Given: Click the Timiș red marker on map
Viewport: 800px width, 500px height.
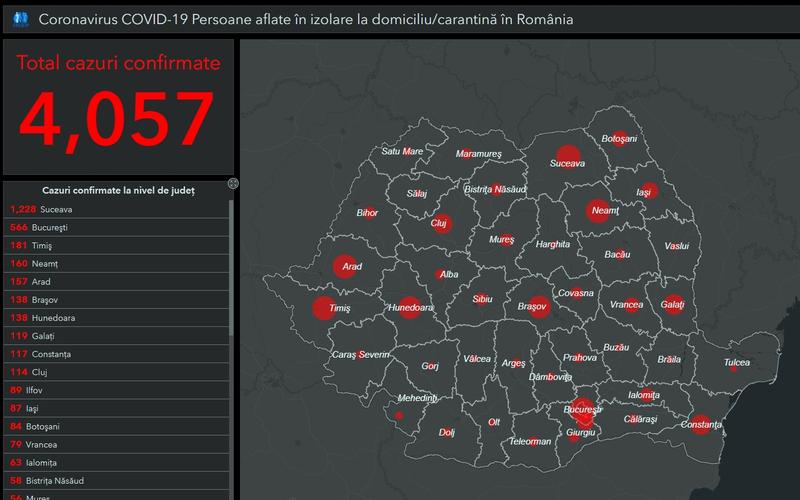Looking at the screenshot, I should point(324,308).
